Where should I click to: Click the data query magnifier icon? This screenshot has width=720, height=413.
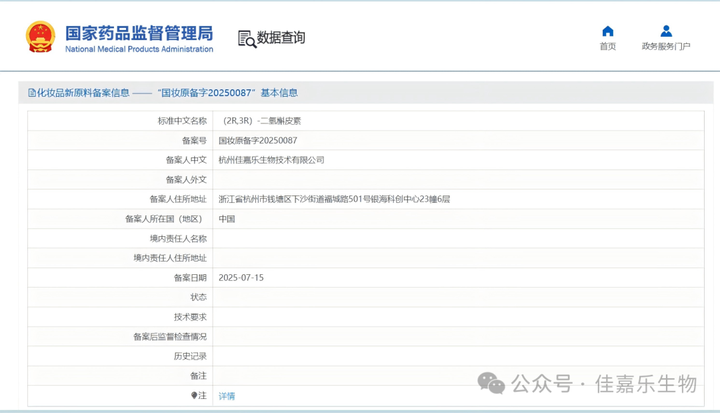pyautogui.click(x=247, y=39)
